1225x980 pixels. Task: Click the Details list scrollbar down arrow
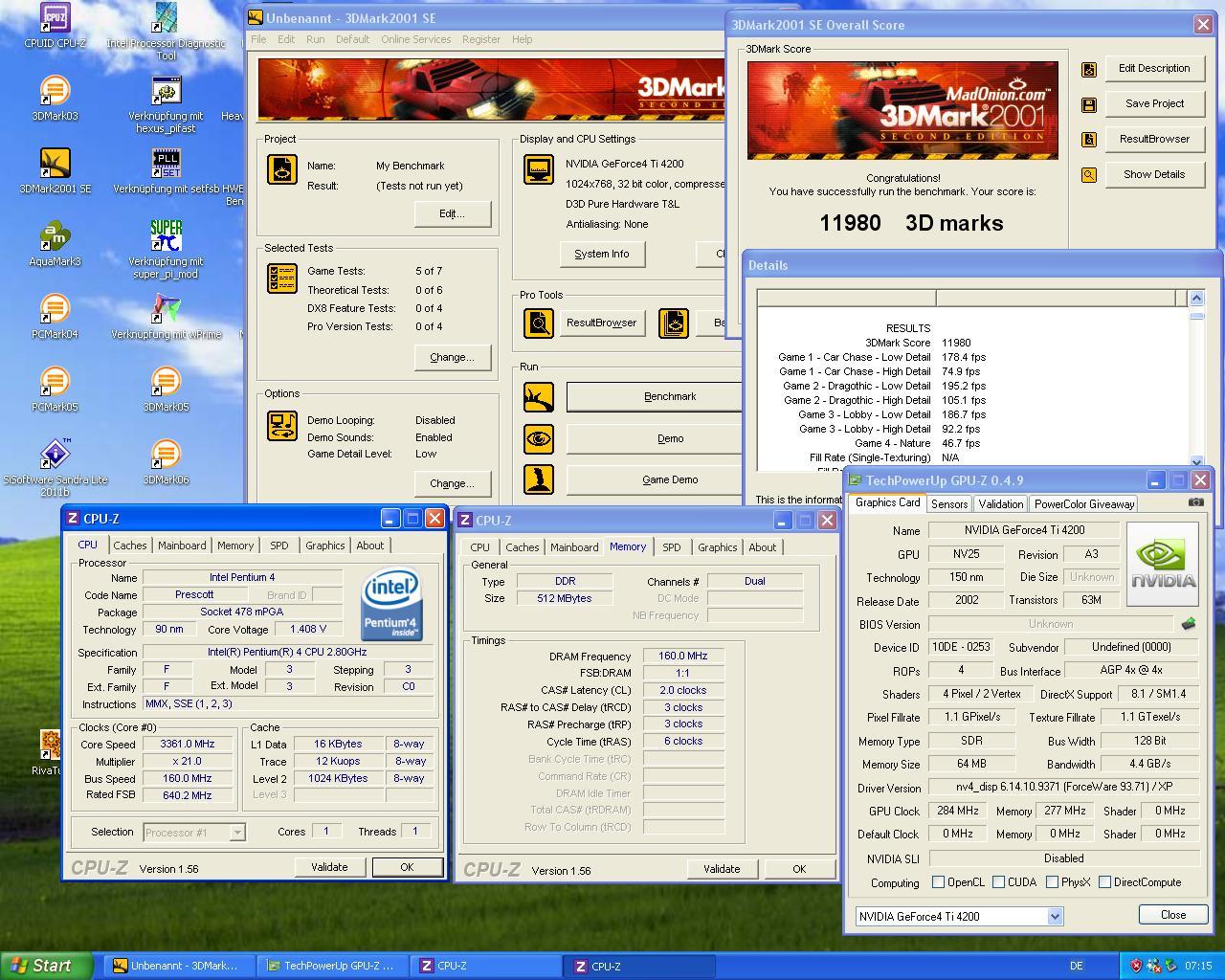click(x=1196, y=461)
